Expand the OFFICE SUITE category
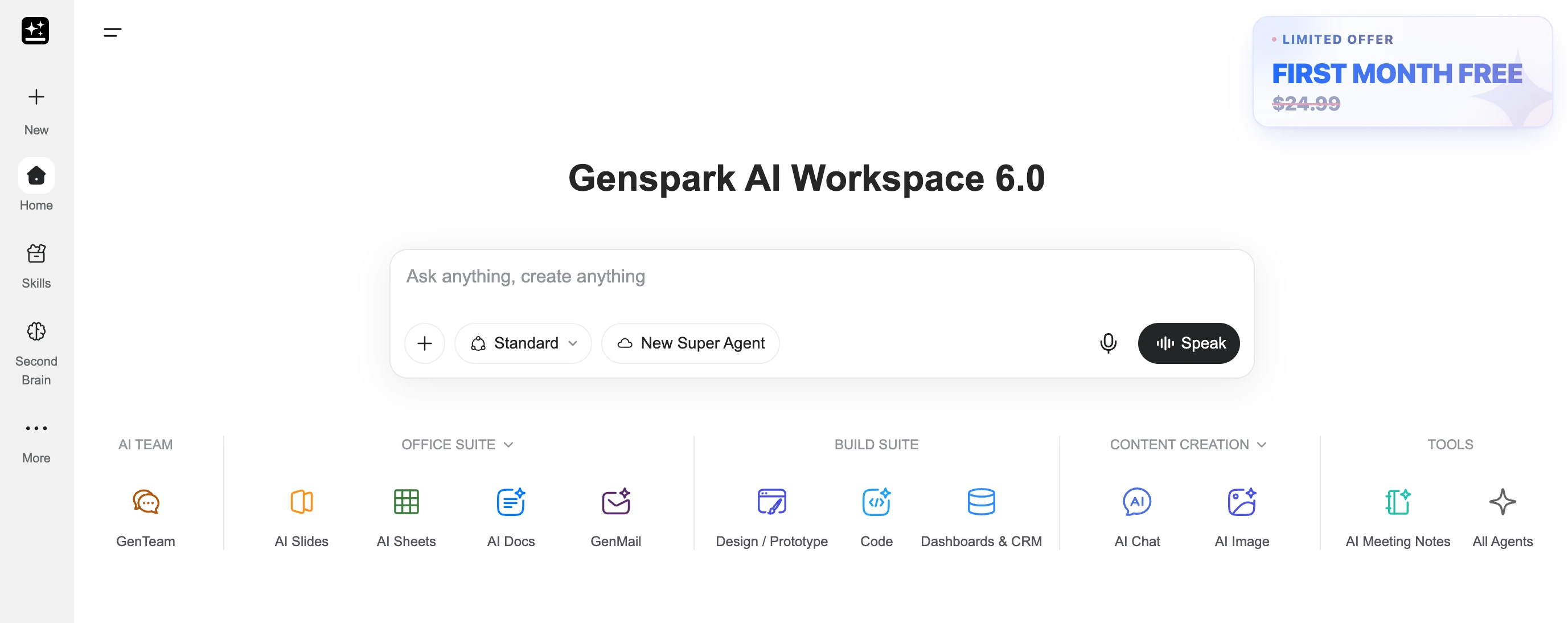Image resolution: width=1568 pixels, height=623 pixels. [x=457, y=445]
